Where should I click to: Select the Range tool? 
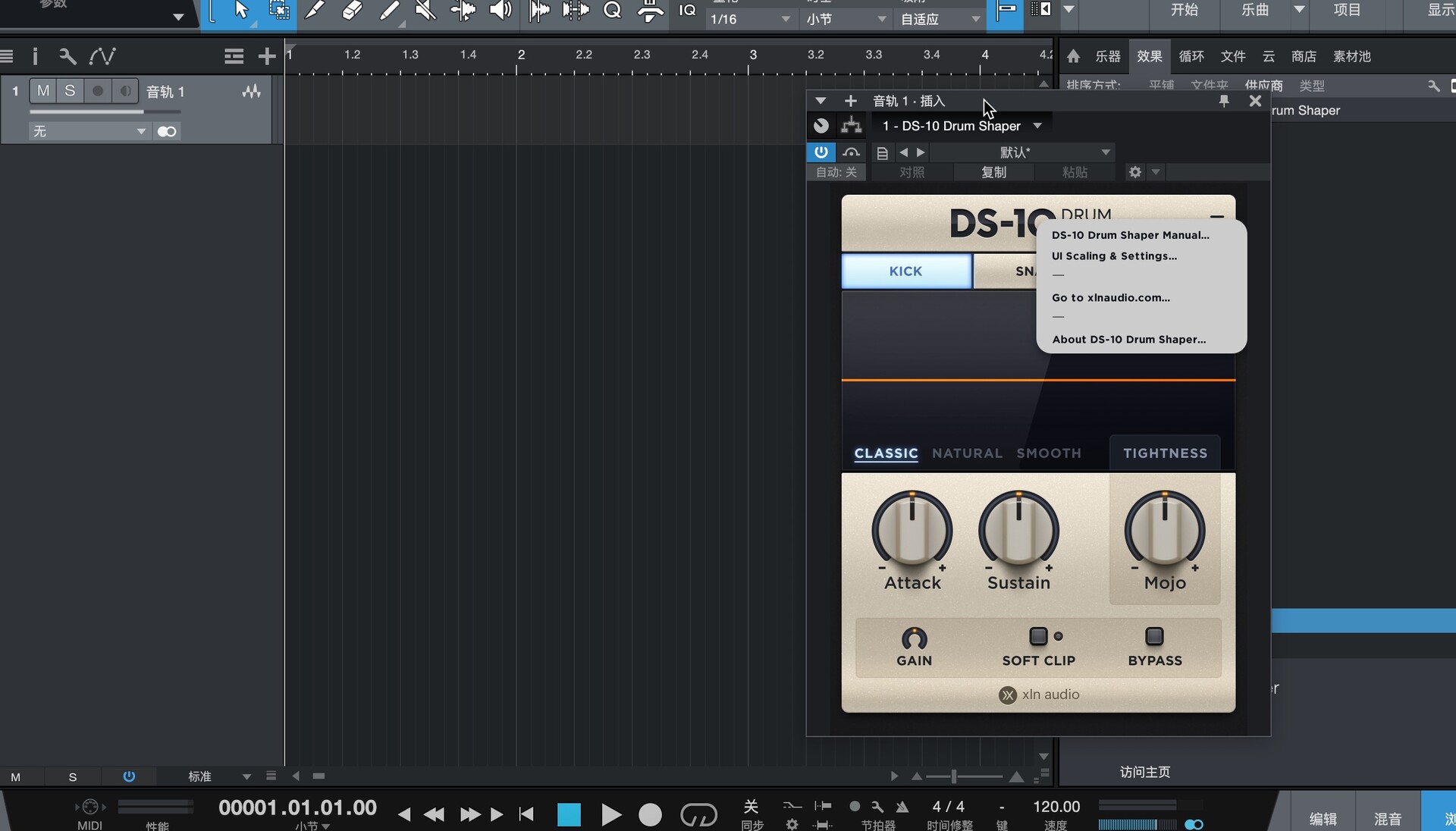click(278, 10)
